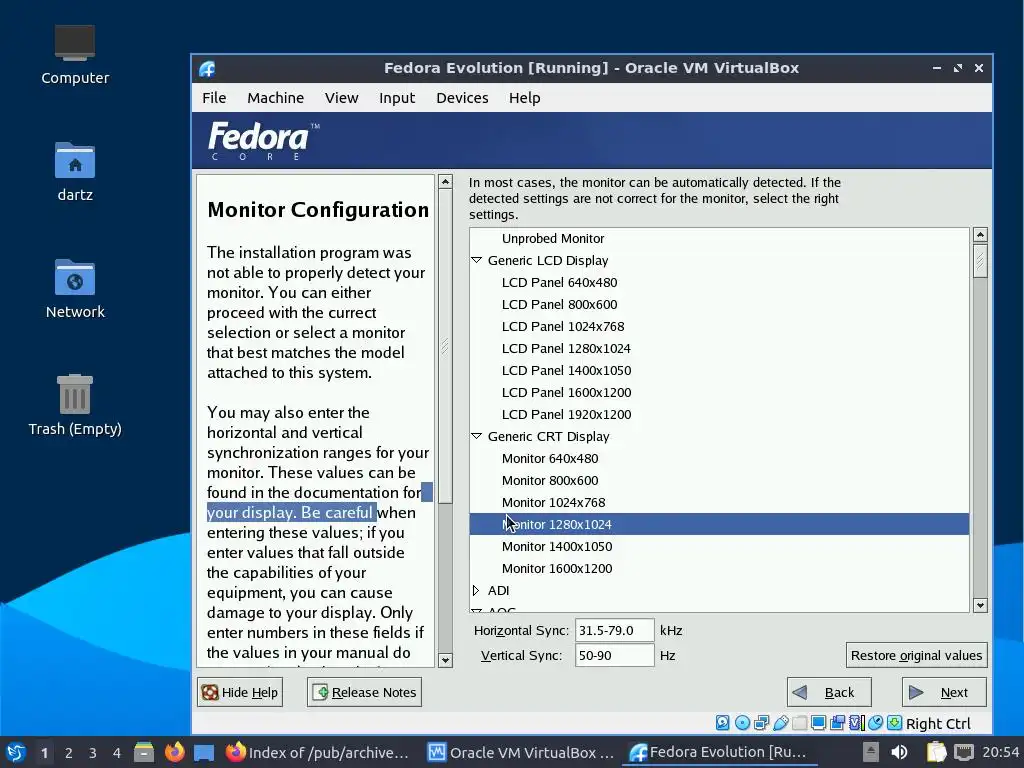Click the hard disk activity status icon
This screenshot has width=1024, height=768.
(x=722, y=723)
